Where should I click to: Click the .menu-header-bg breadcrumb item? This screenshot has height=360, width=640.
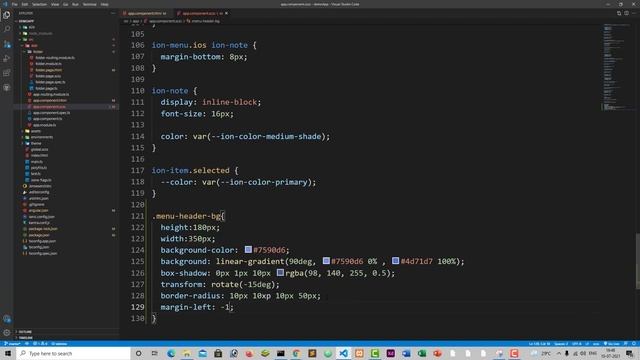[203, 21]
